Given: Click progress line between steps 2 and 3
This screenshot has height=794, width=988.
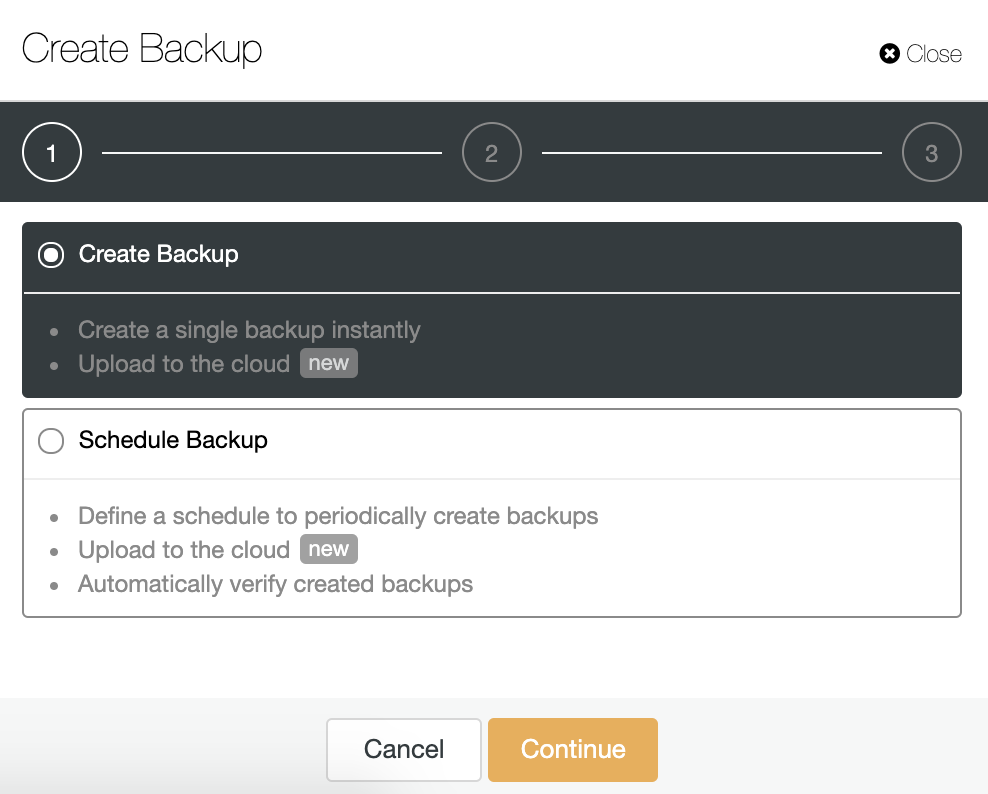Looking at the screenshot, I should coord(712,152).
